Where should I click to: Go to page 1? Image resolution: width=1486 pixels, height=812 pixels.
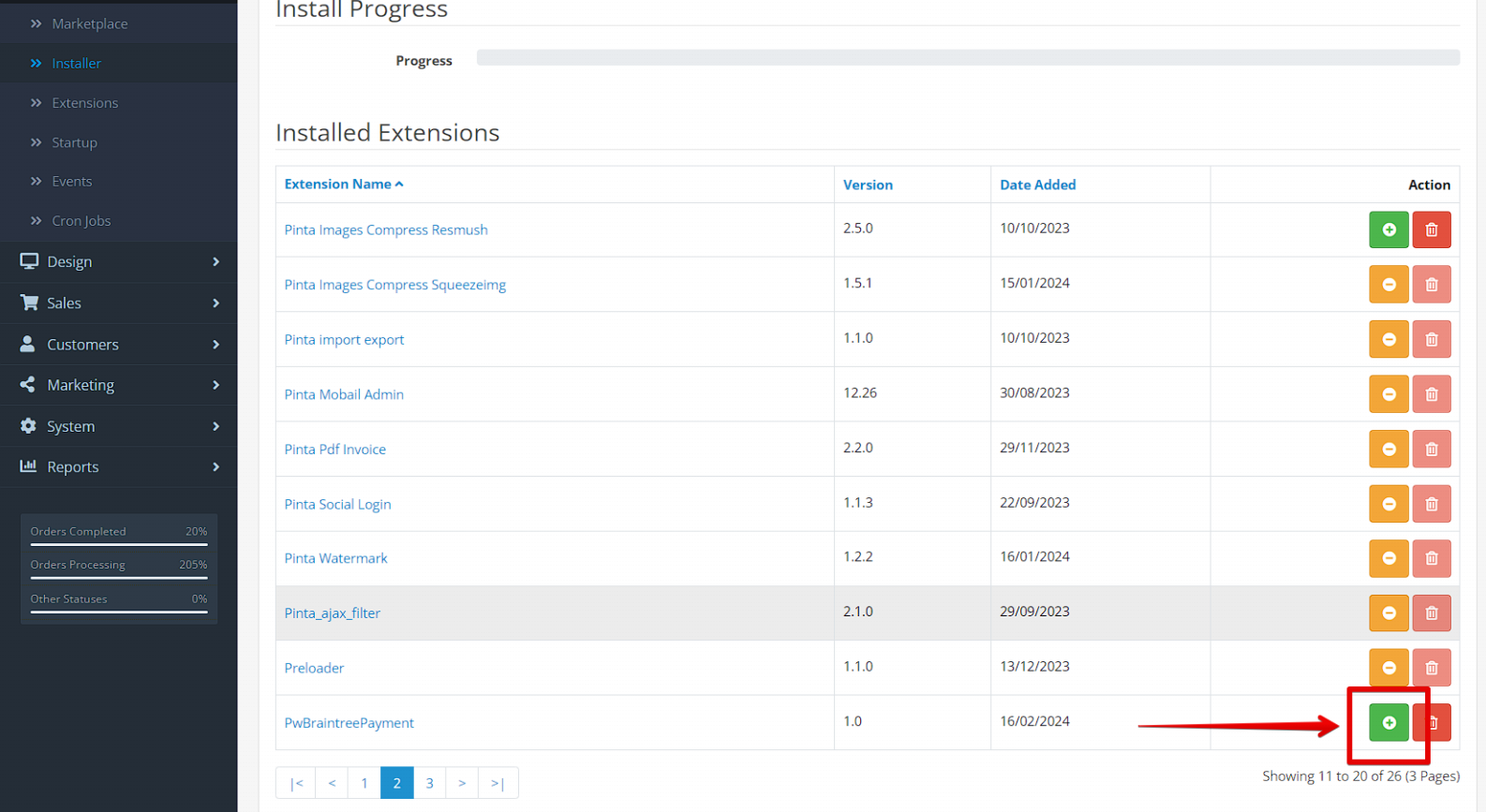coord(364,783)
